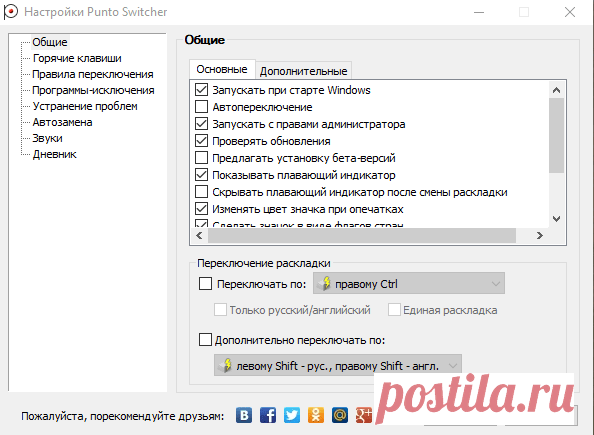Minimize the Punto Switcher settings window

(x=479, y=12)
